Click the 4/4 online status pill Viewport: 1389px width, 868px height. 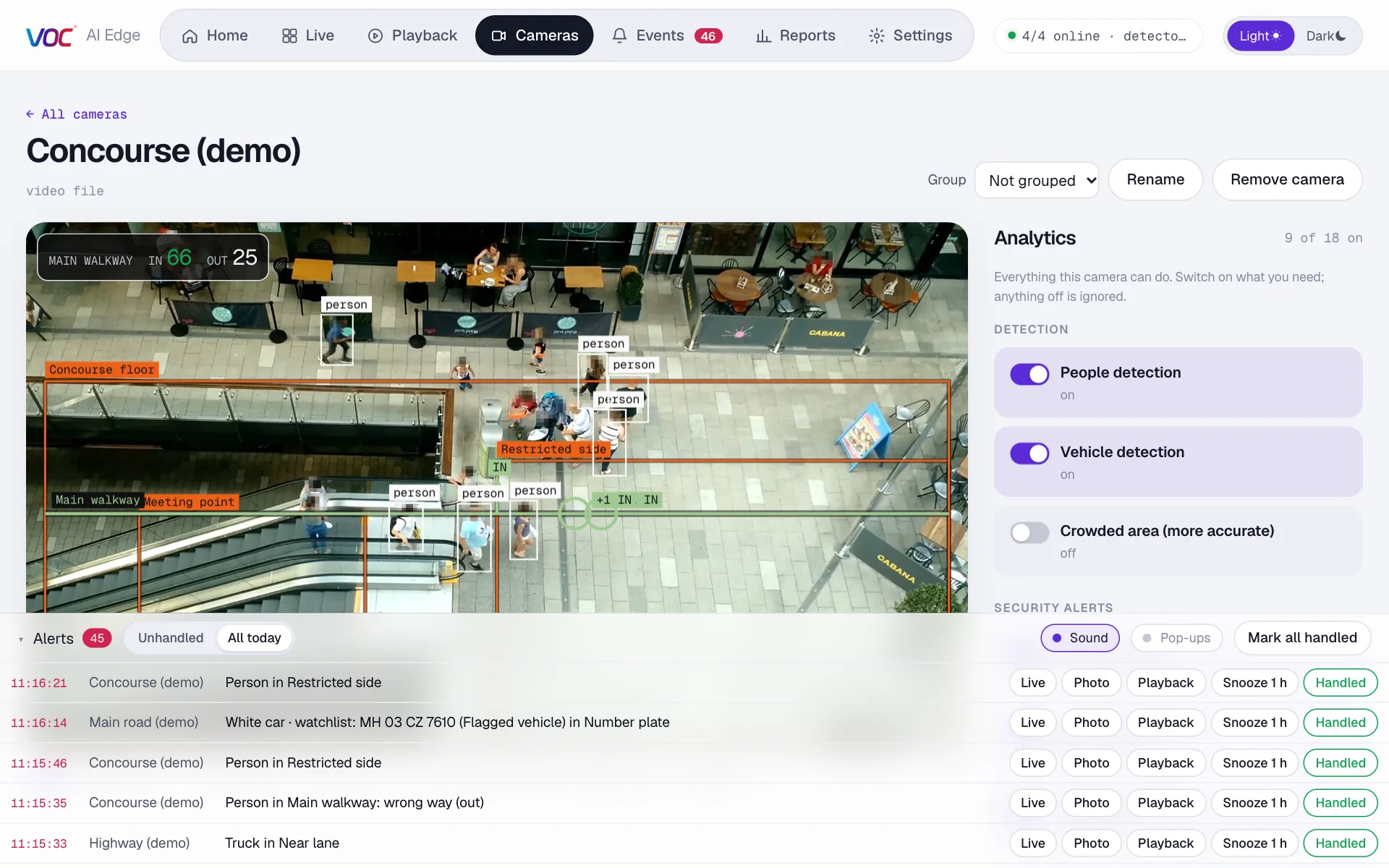[x=1098, y=36]
